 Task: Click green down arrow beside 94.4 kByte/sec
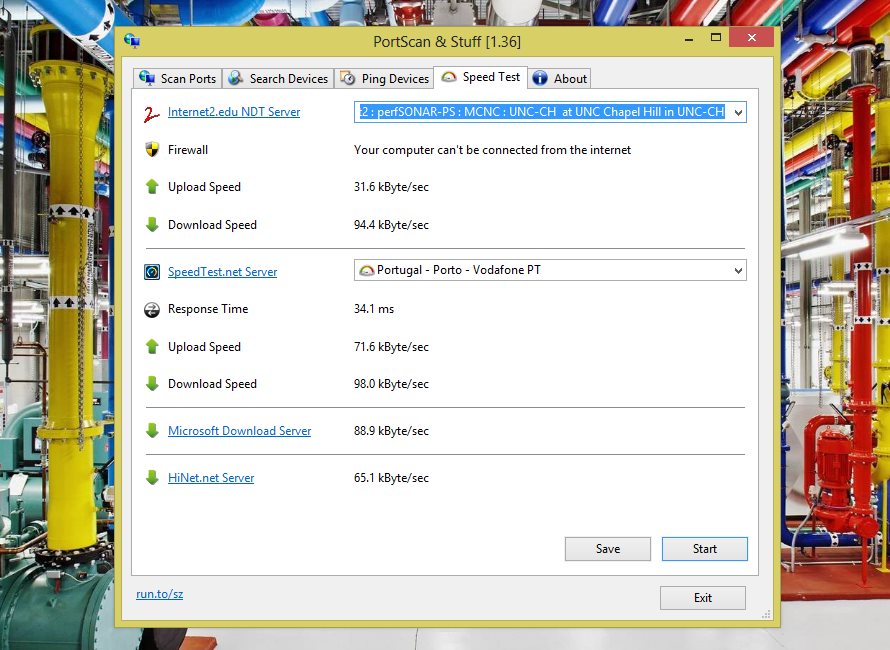[x=152, y=224]
